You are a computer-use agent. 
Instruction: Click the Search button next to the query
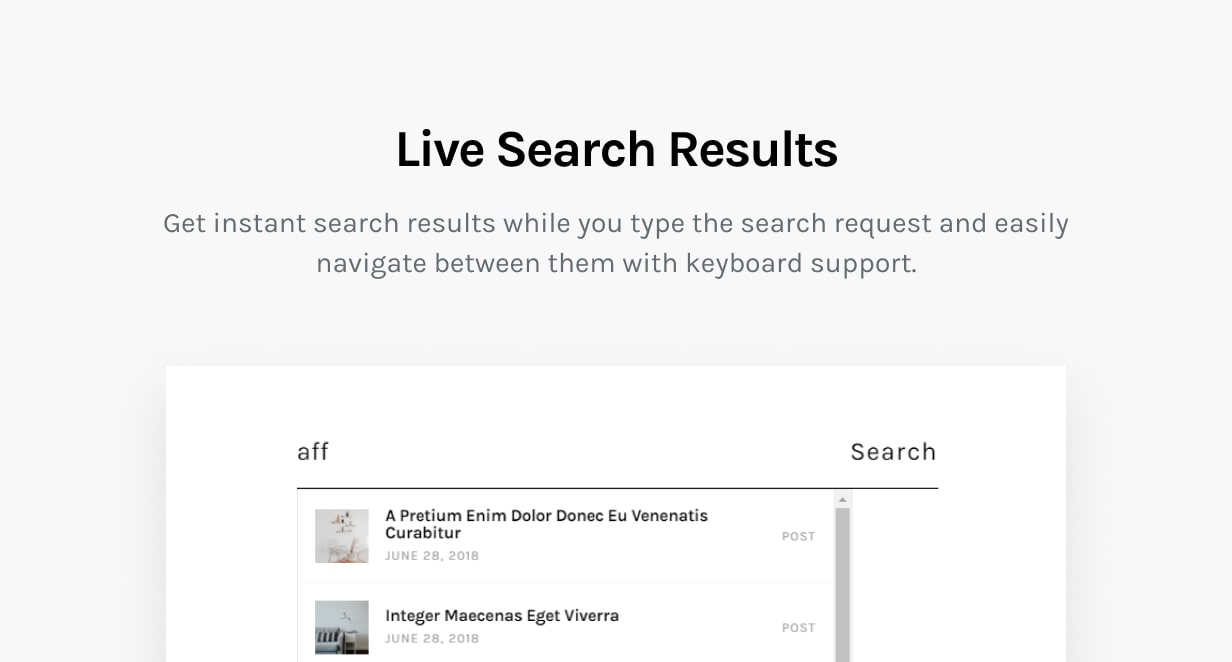click(893, 452)
